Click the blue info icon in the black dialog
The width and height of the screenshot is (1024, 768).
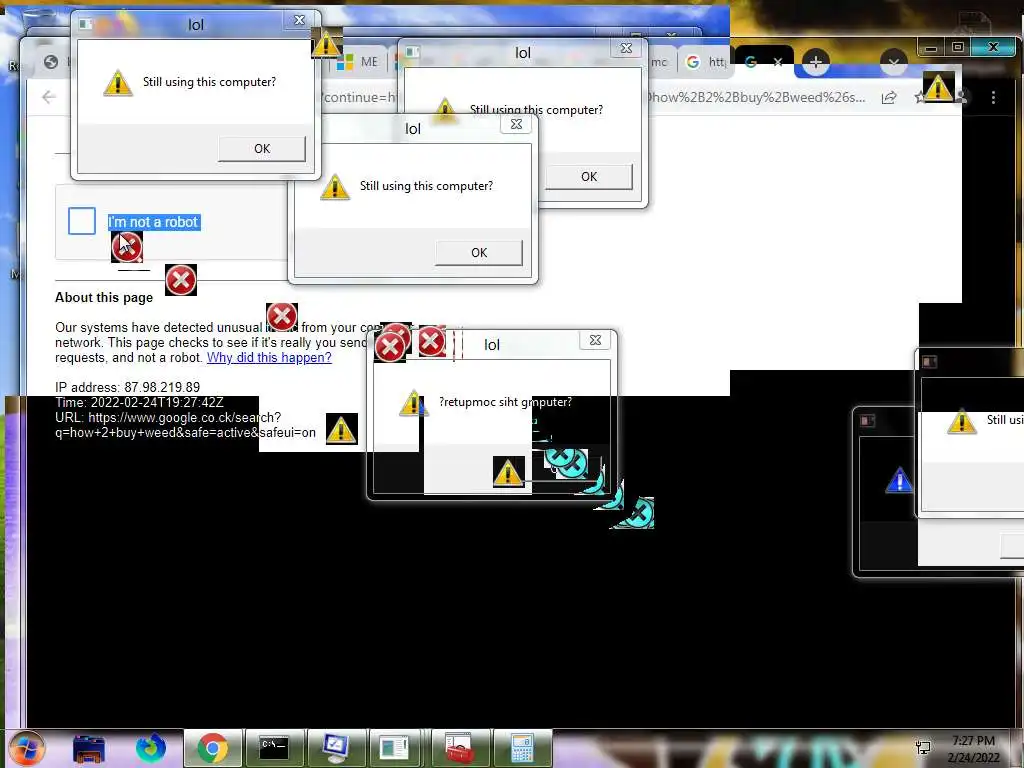[x=899, y=480]
